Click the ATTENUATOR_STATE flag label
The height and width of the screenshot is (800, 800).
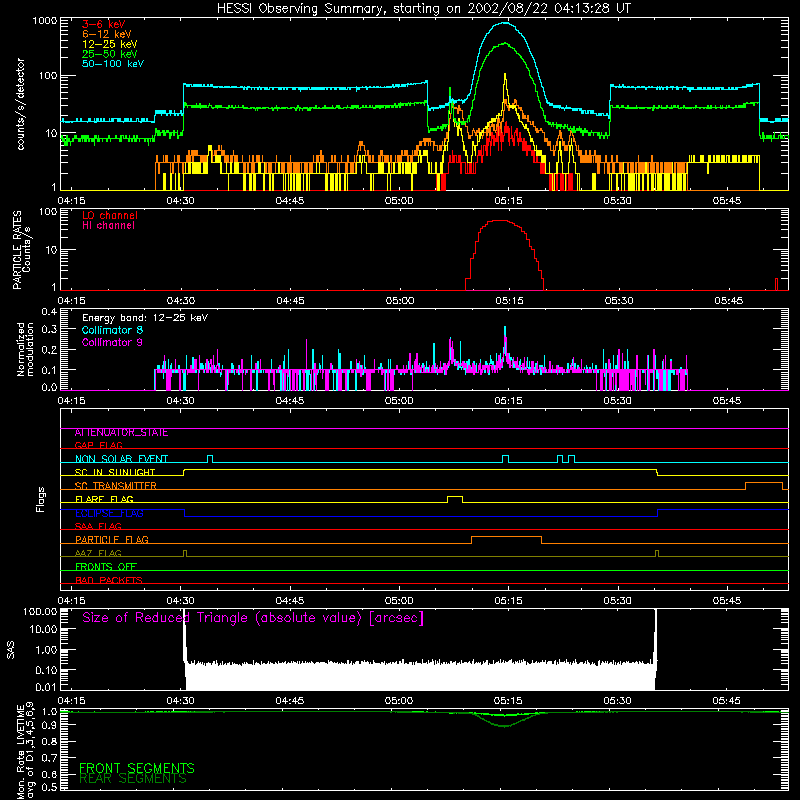point(121,433)
